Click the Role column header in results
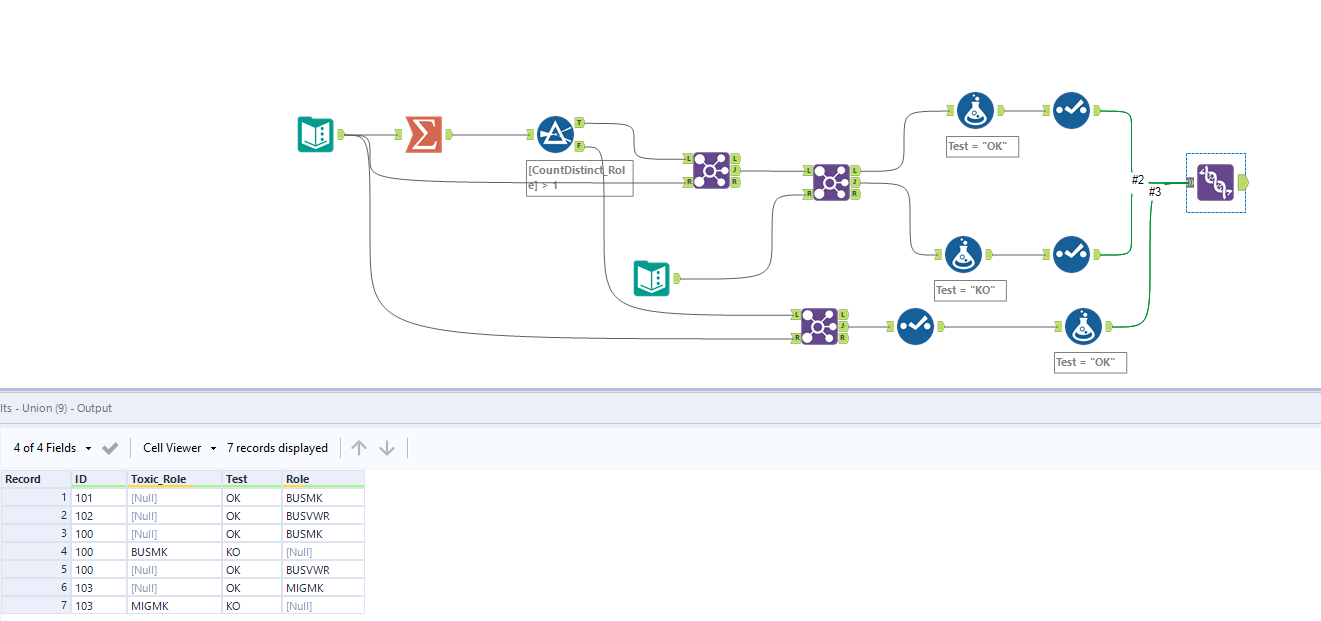Viewport: 1321px width, 621px height. click(294, 478)
